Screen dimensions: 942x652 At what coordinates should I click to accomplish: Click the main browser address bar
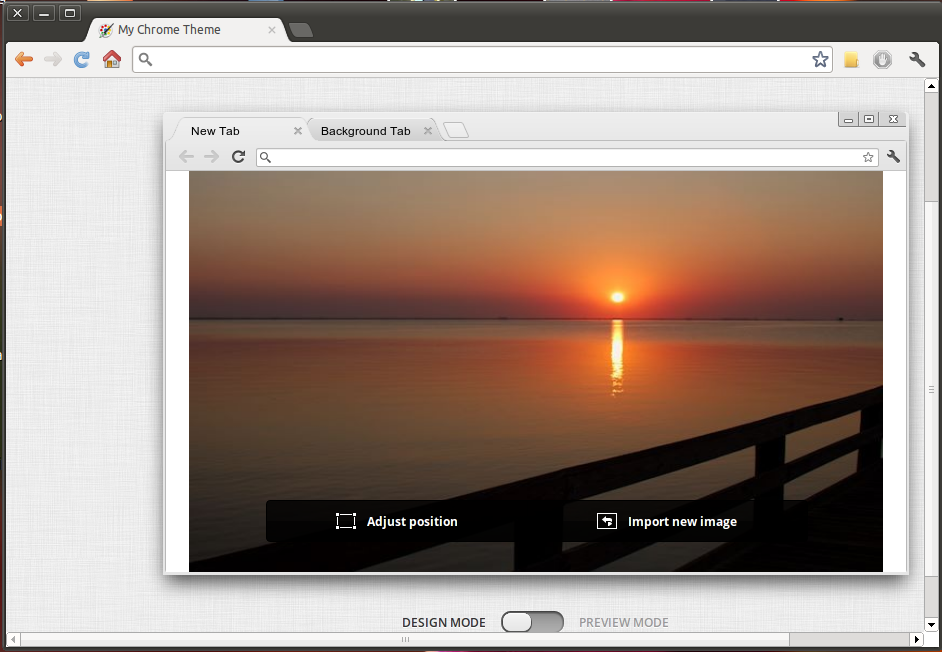coord(482,59)
